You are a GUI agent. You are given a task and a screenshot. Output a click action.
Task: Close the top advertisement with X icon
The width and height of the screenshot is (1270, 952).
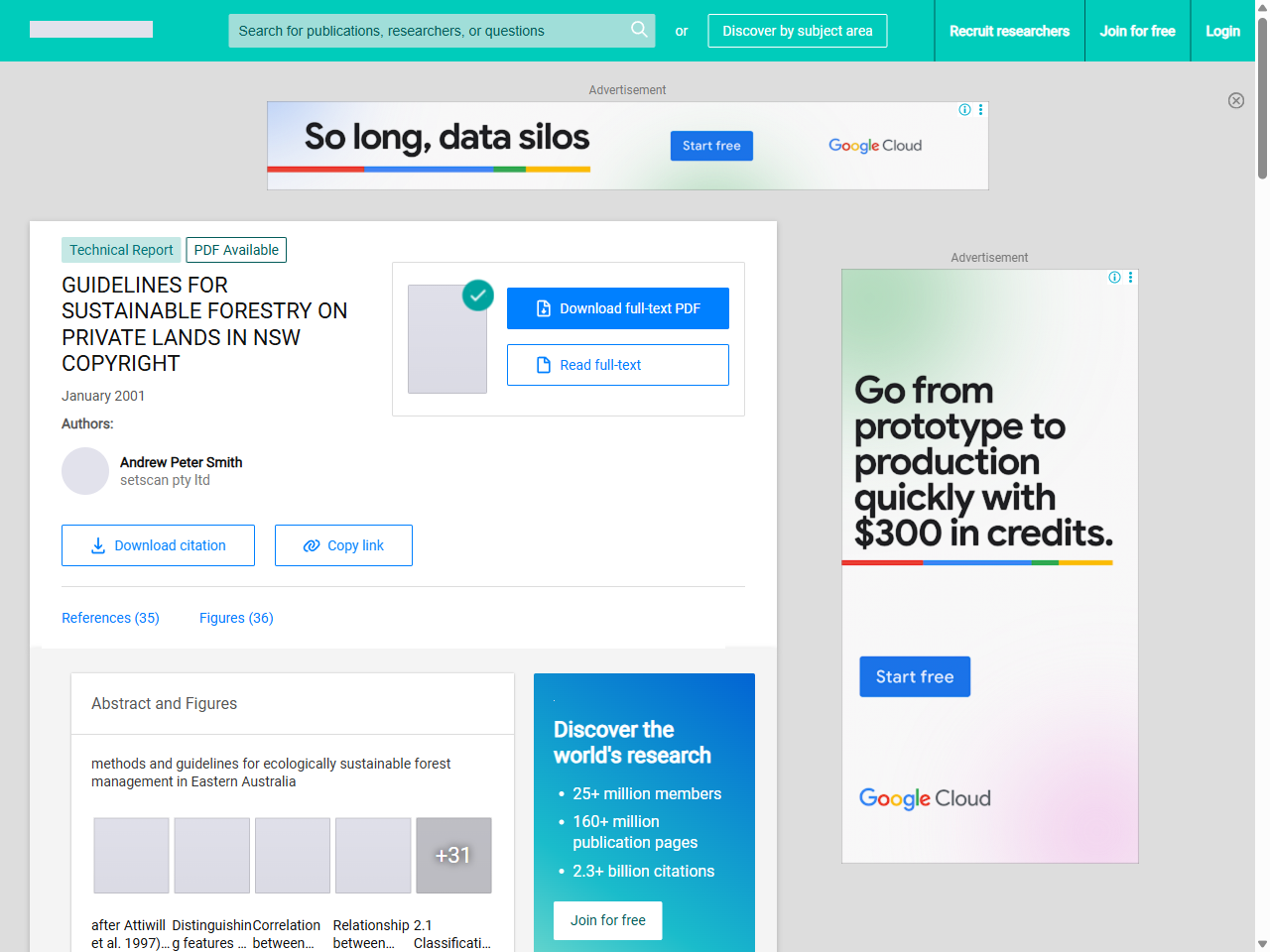pos(1235,100)
